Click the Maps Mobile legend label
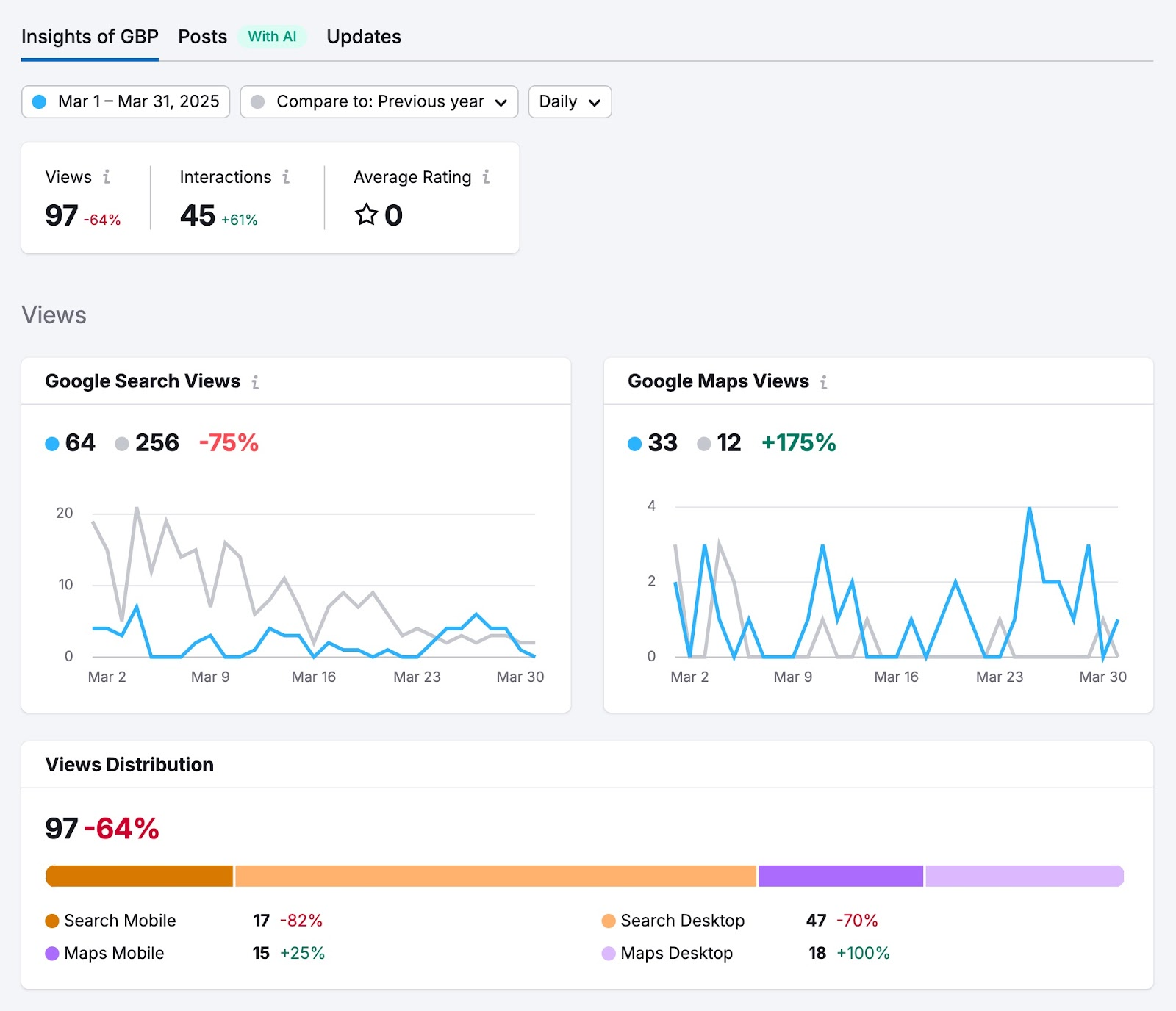The image size is (1176, 1011). 113,953
